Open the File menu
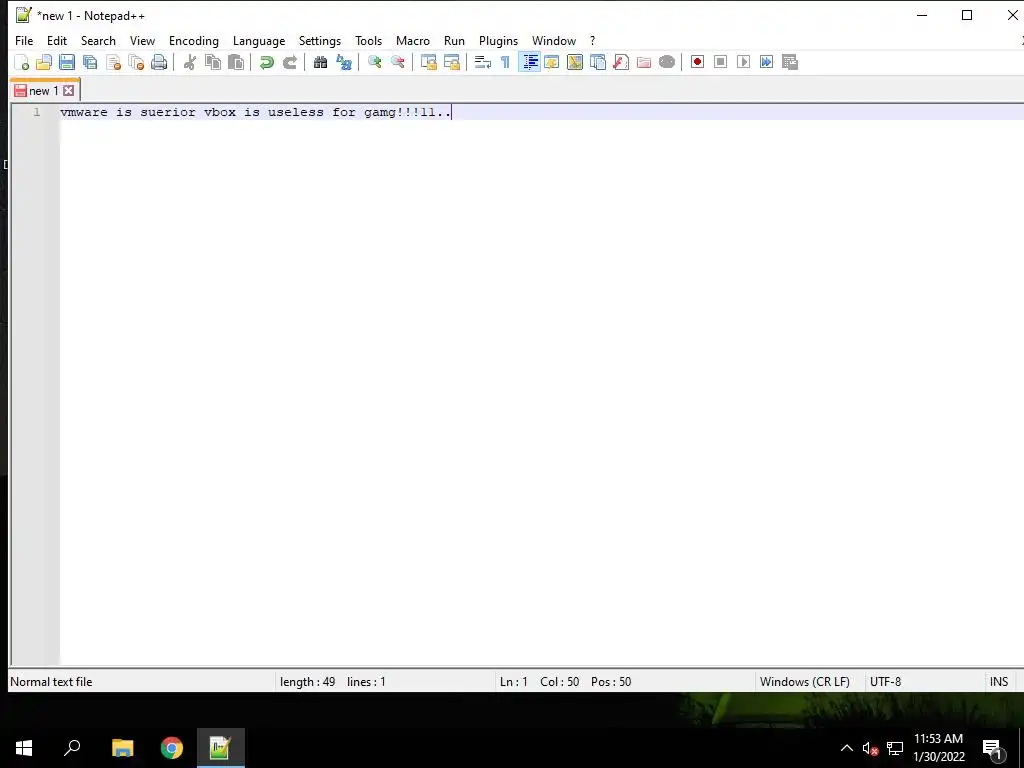This screenshot has height=768, width=1024. [24, 40]
